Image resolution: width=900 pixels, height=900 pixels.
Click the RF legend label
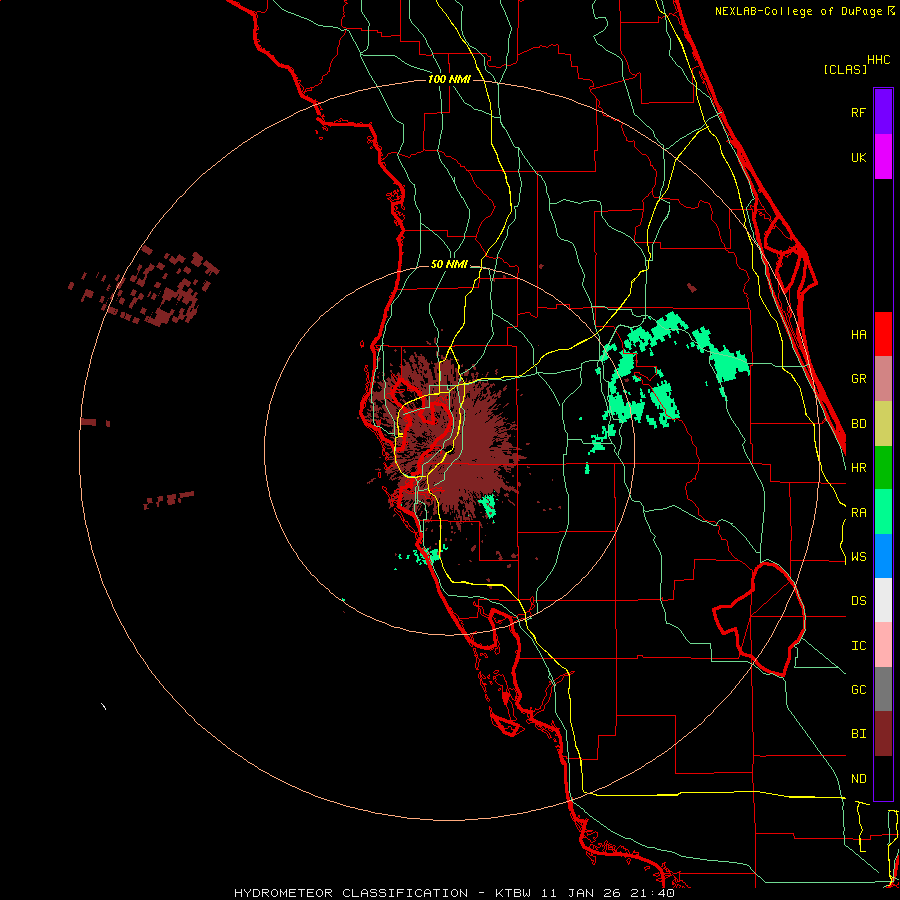click(858, 112)
